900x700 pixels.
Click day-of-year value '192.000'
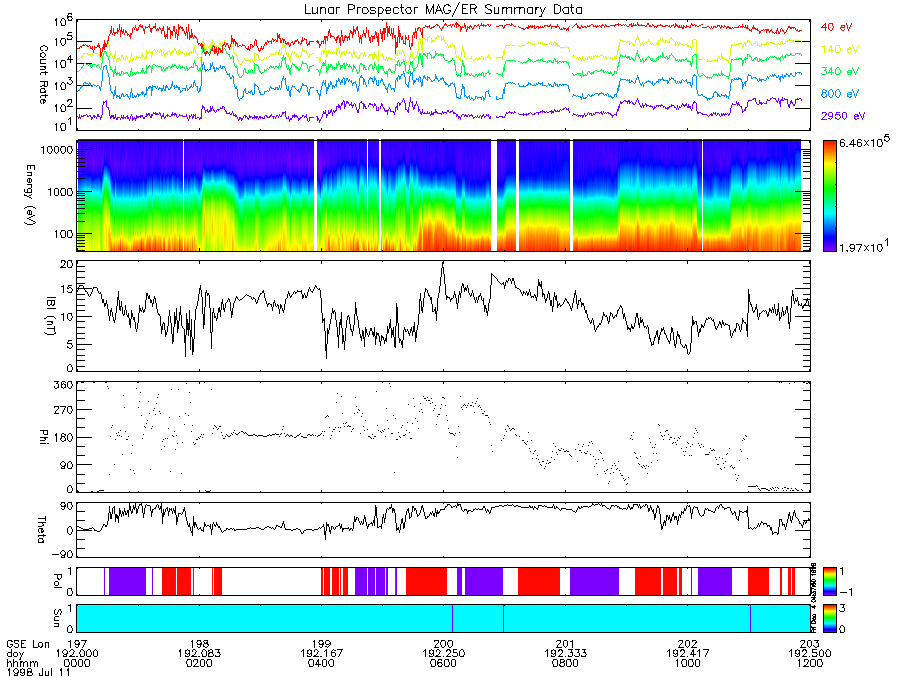point(77,654)
